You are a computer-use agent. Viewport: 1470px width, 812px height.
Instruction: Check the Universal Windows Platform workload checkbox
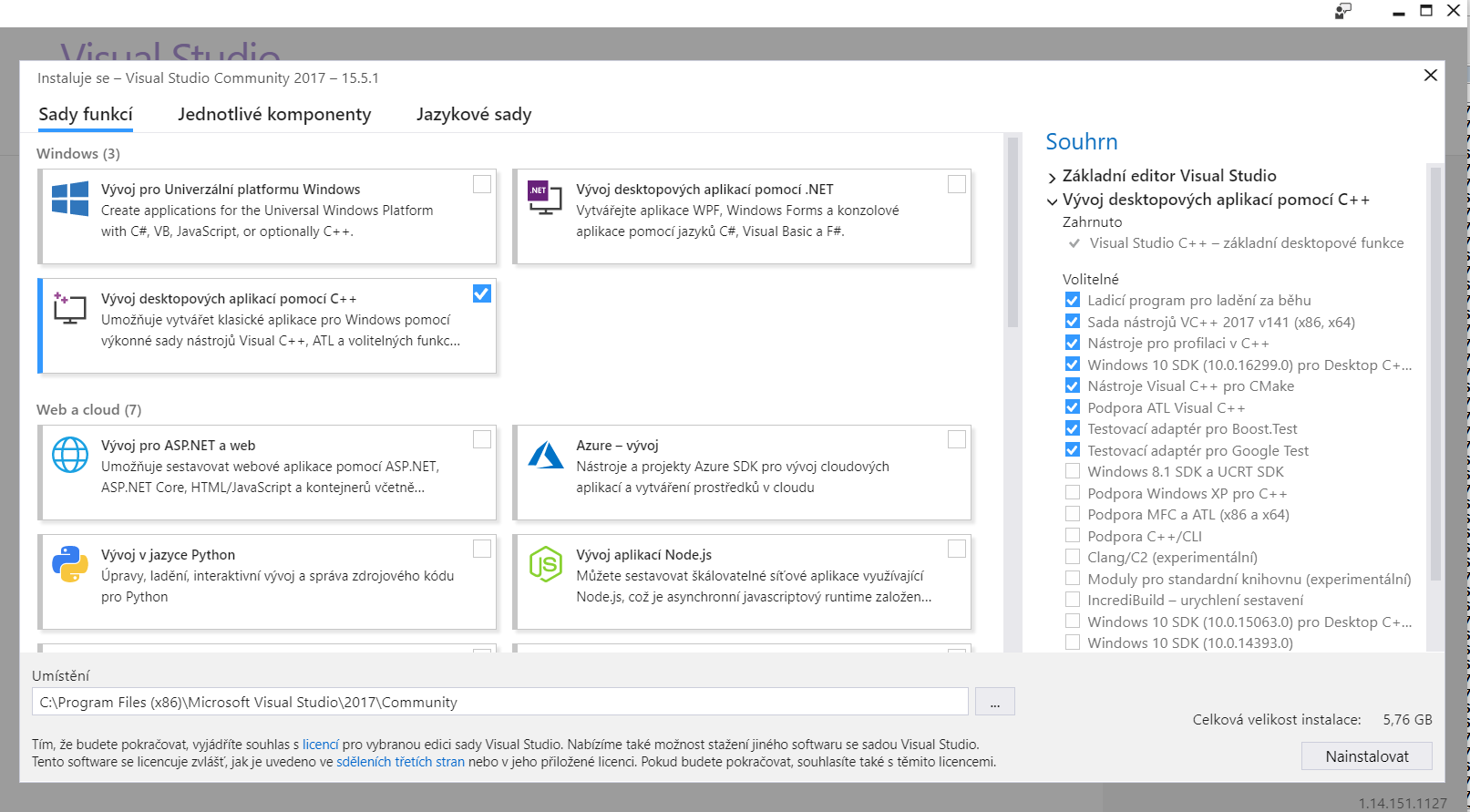pyautogui.click(x=482, y=184)
